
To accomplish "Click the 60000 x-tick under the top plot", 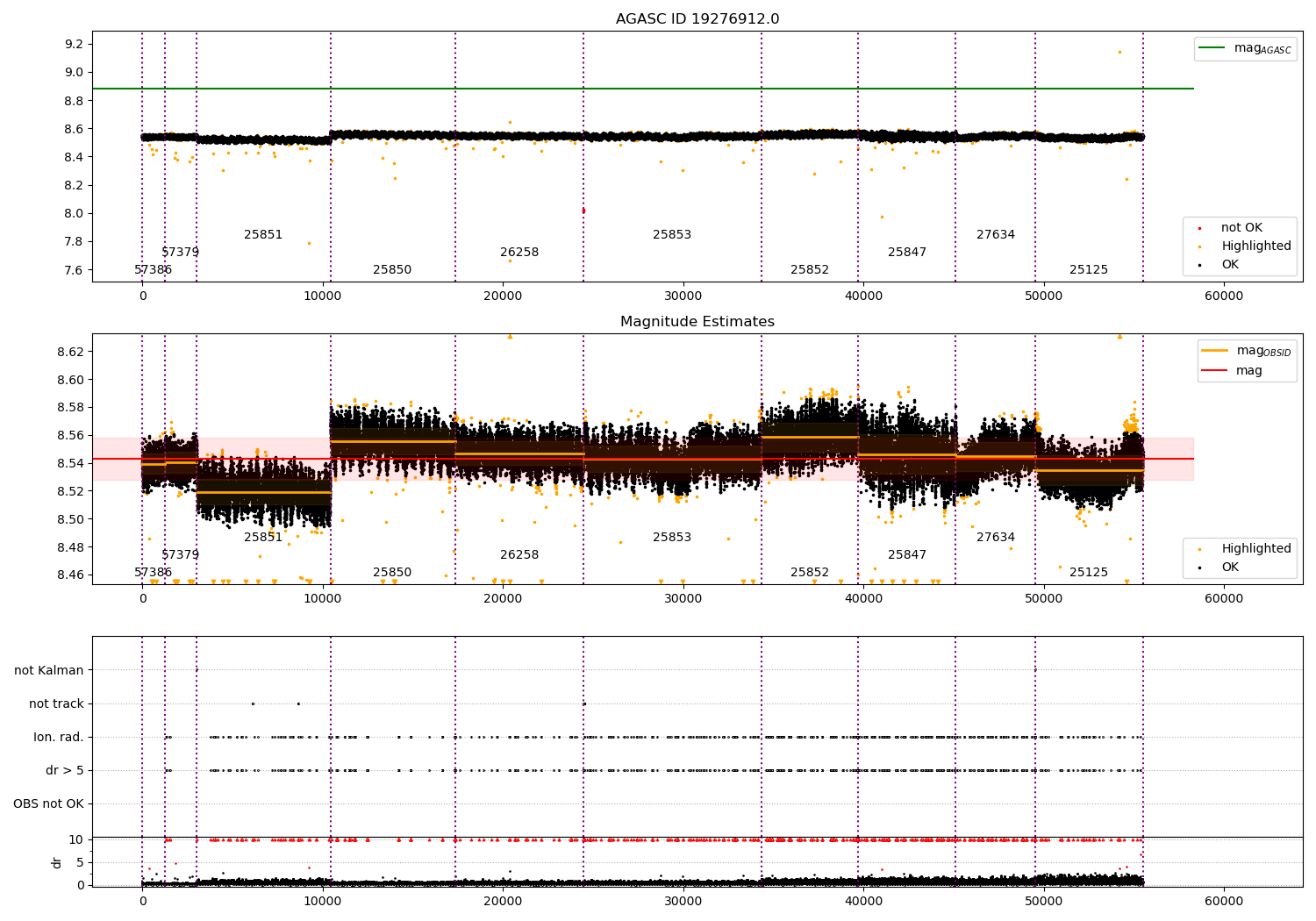I will pos(1224,296).
